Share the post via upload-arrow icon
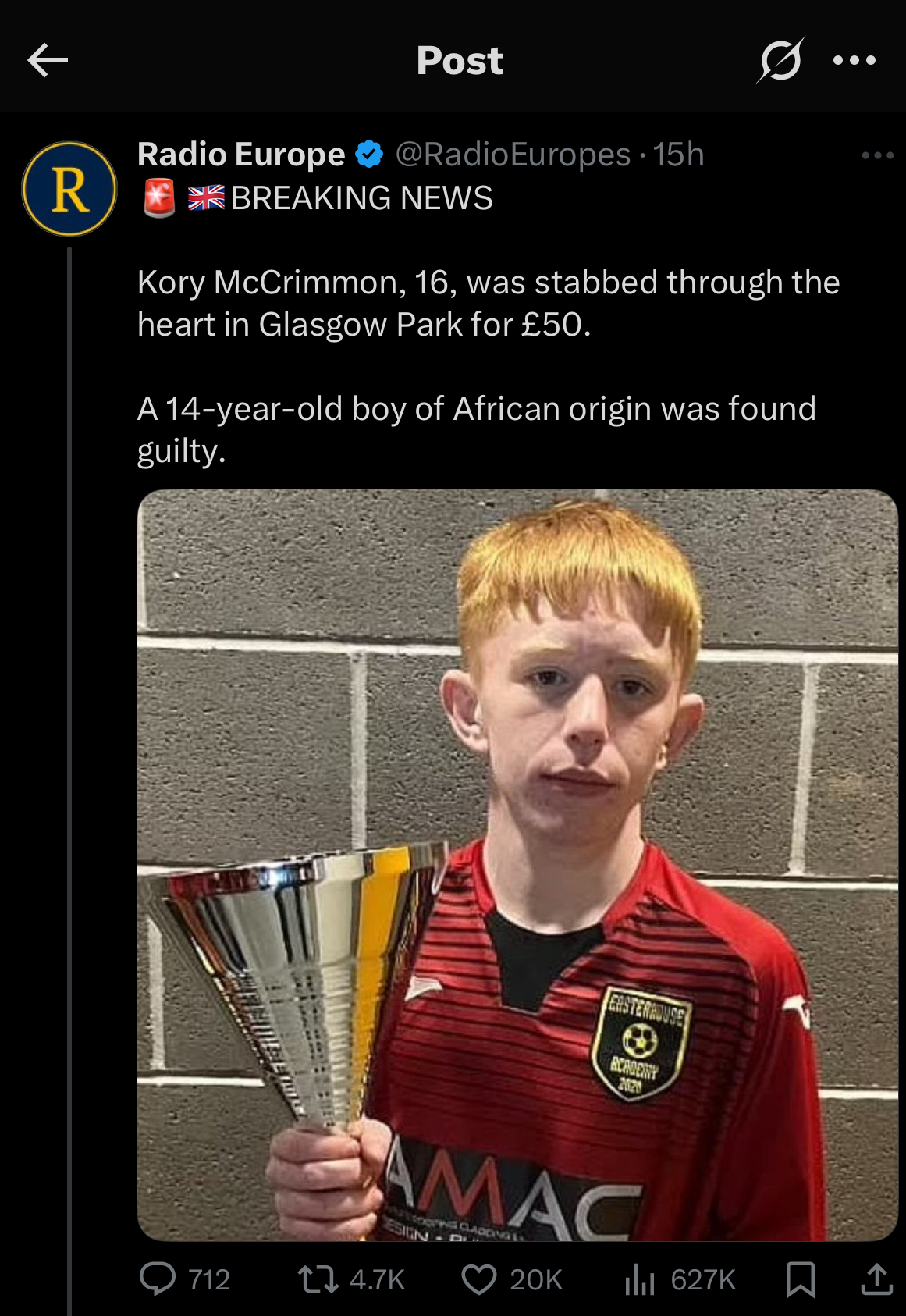The height and width of the screenshot is (1316, 906). point(876,1279)
